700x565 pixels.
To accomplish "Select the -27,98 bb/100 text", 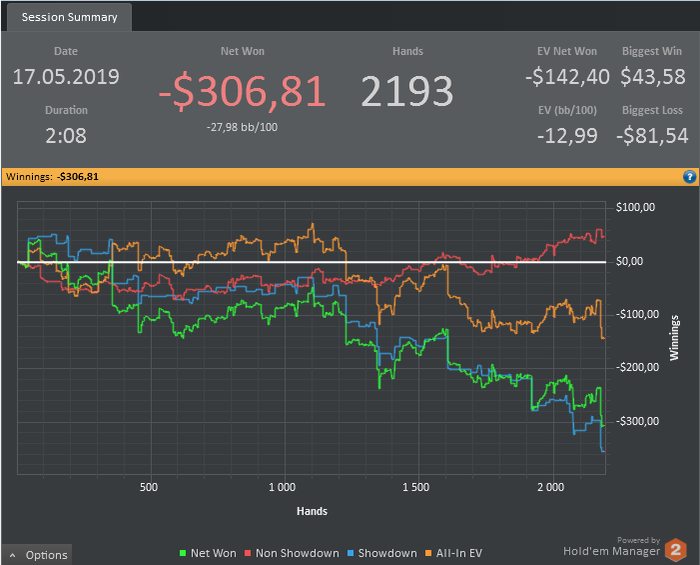I will (242, 127).
